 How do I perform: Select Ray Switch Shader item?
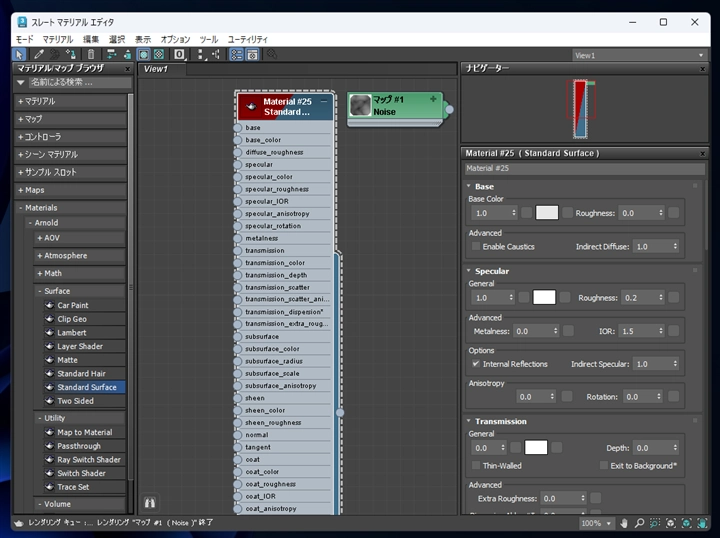click(x=84, y=460)
